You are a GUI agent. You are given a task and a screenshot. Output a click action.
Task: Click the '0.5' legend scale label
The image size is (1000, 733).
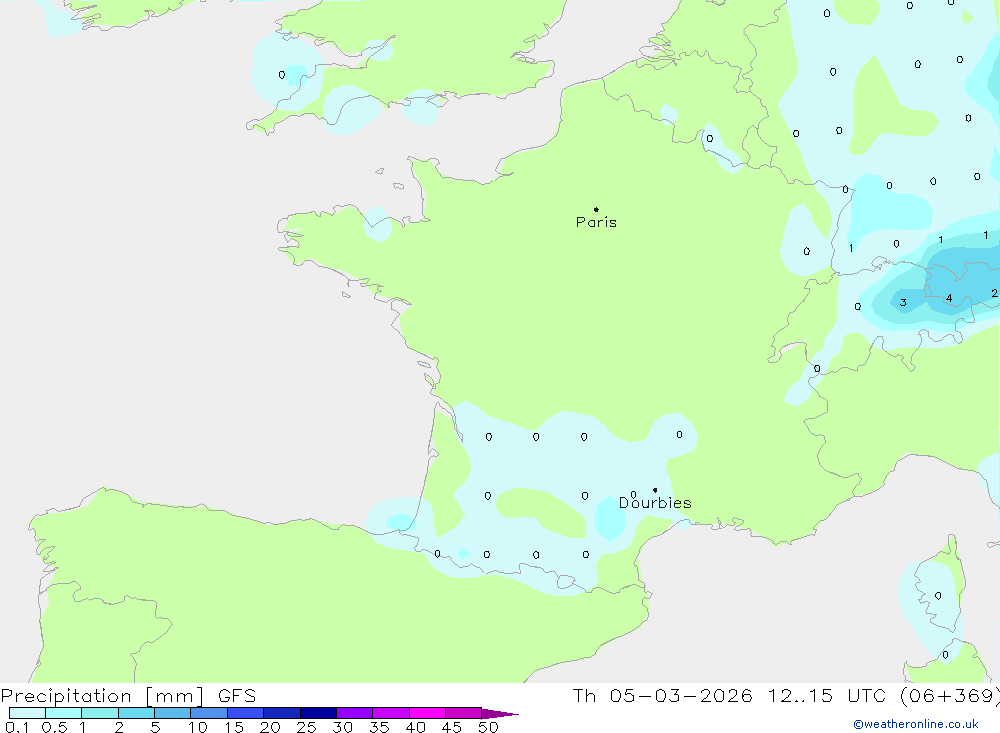[x=54, y=727]
